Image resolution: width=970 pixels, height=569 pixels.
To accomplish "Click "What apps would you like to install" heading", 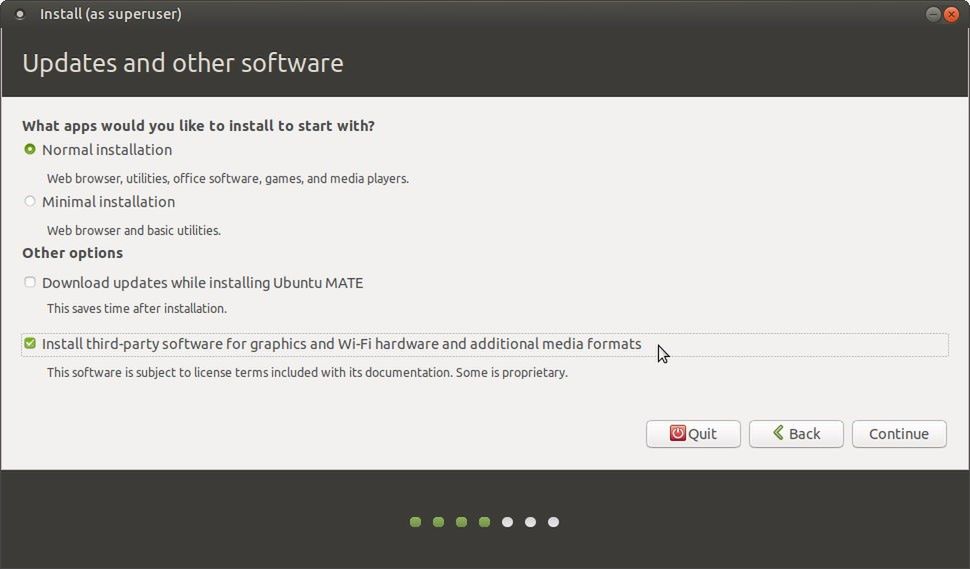I will coord(199,126).
